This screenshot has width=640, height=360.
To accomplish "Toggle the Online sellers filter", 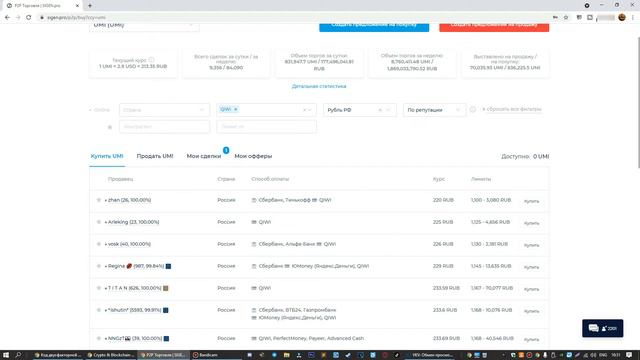I will click(100, 110).
